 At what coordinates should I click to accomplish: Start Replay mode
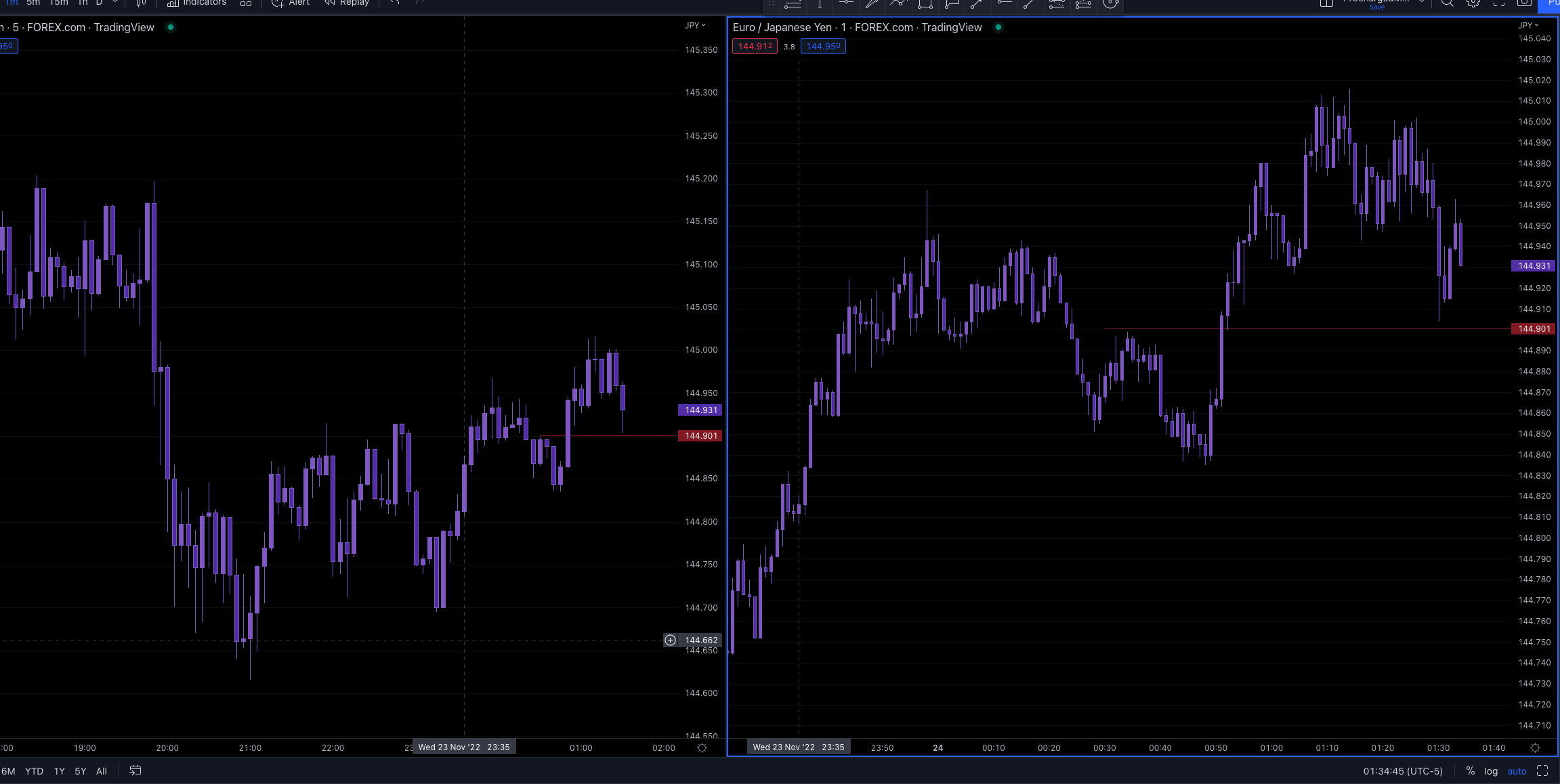[x=347, y=3]
